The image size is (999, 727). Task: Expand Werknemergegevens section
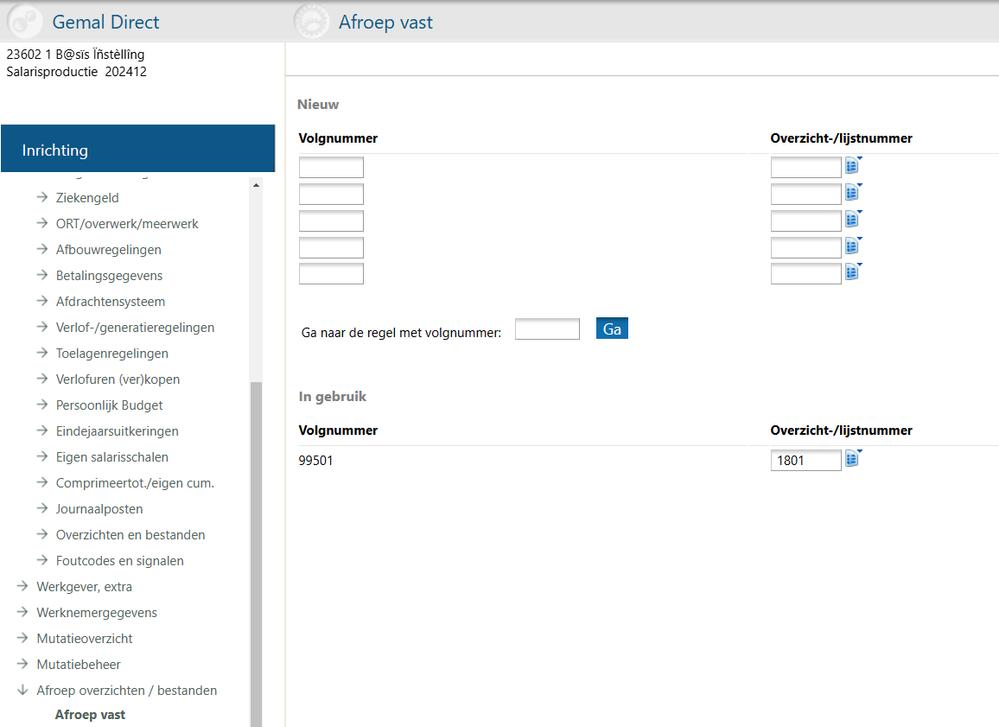click(97, 613)
